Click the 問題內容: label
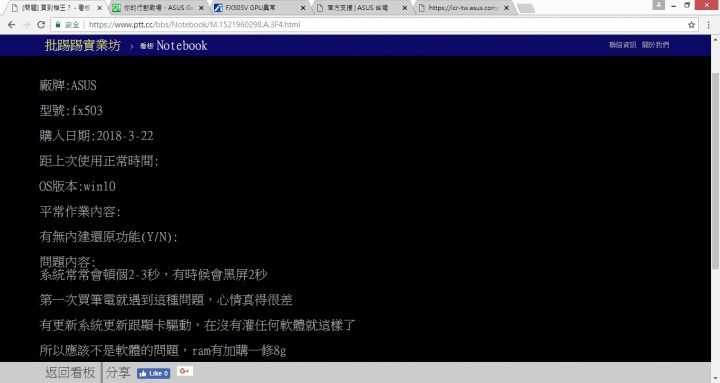 (68, 262)
